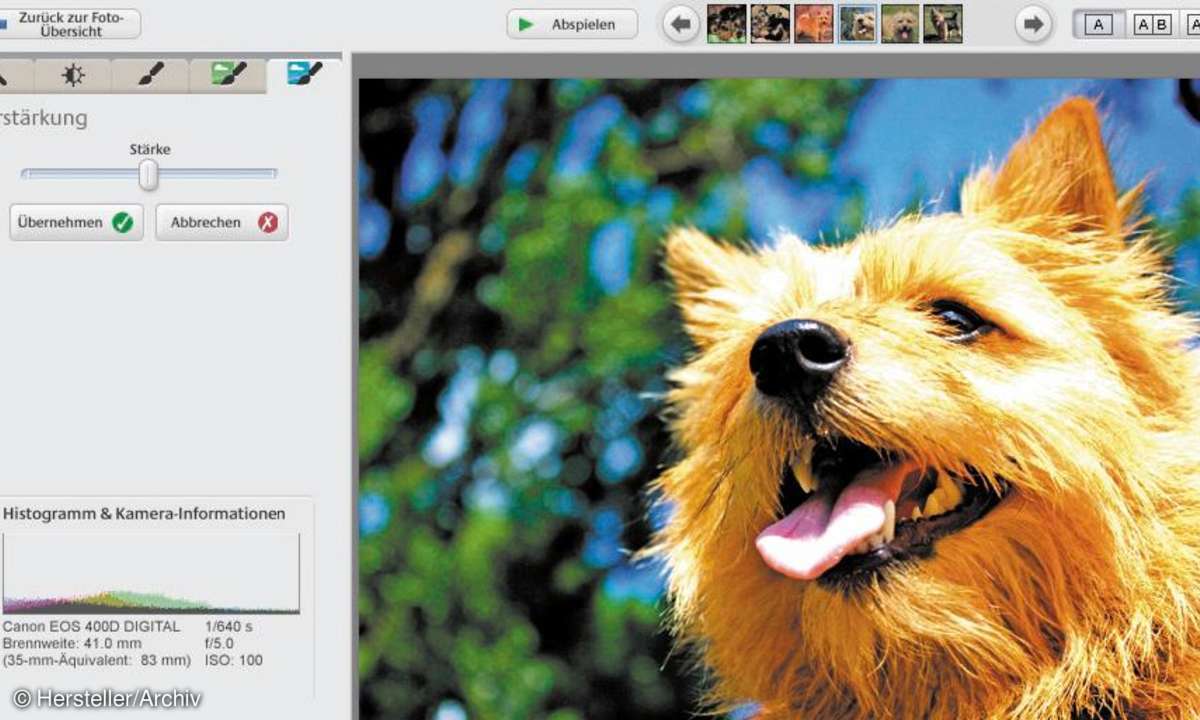
Task: Open the green landscape brush tab
Action: click(228, 75)
